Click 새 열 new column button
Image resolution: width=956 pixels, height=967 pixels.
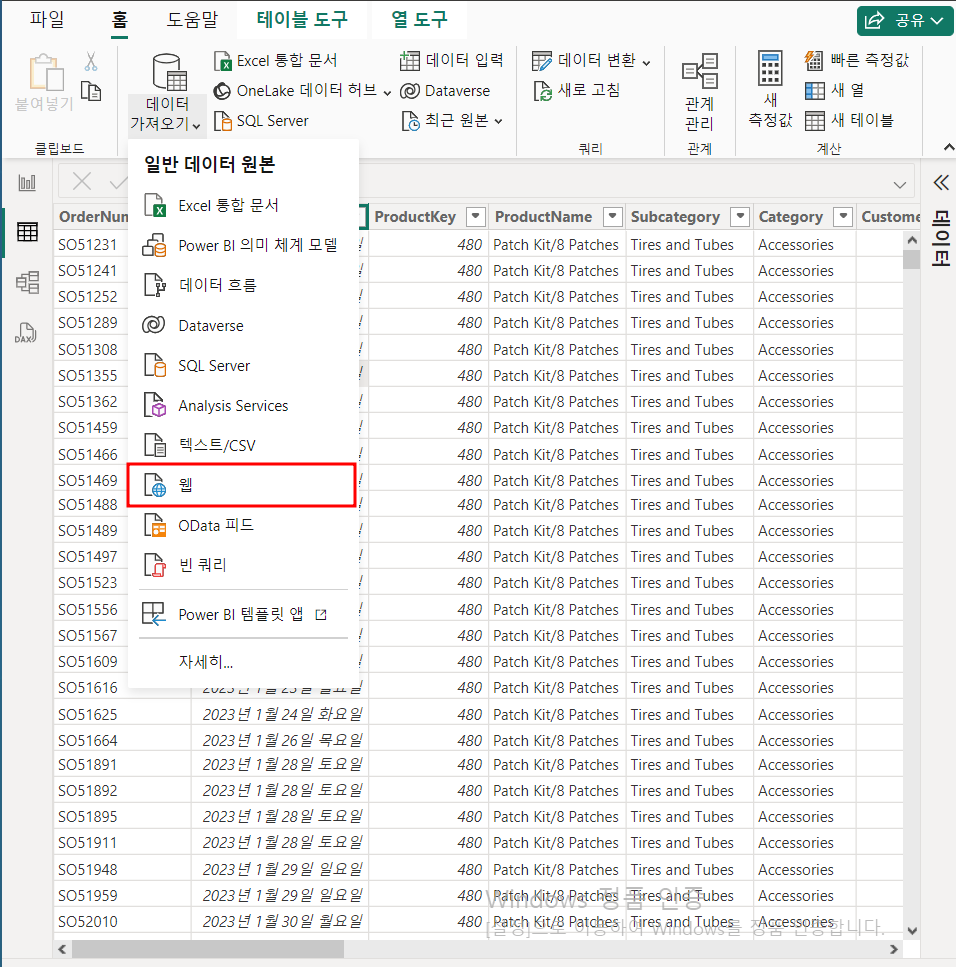point(834,90)
